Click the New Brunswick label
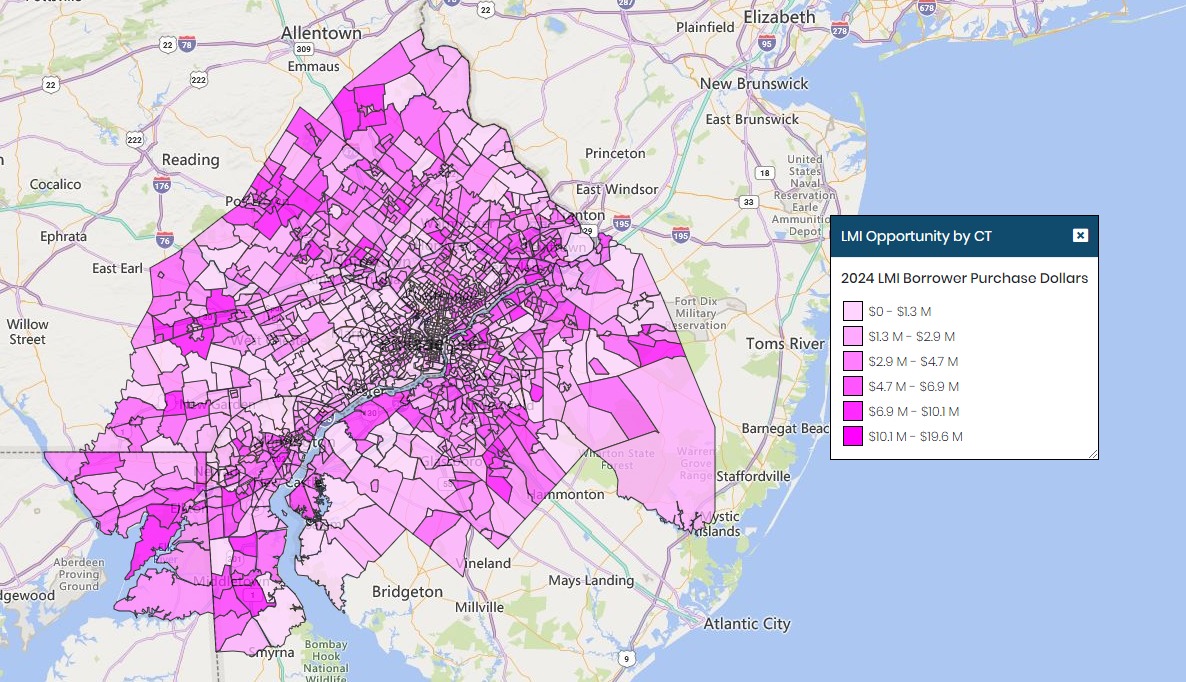This screenshot has width=1186, height=682. 753,83
